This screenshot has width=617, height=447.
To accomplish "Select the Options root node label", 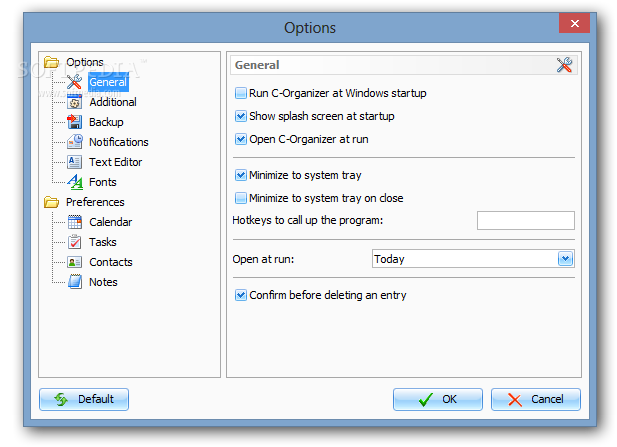I will [x=85, y=62].
